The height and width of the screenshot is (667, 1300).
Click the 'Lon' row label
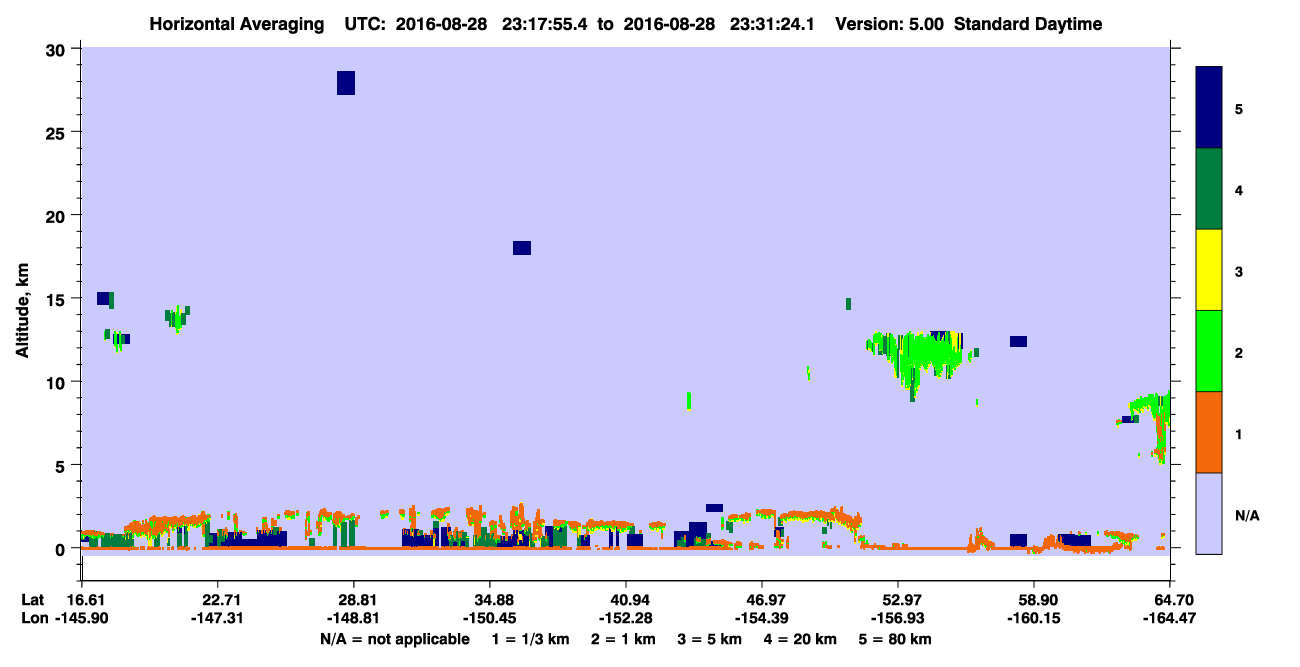pyautogui.click(x=33, y=619)
